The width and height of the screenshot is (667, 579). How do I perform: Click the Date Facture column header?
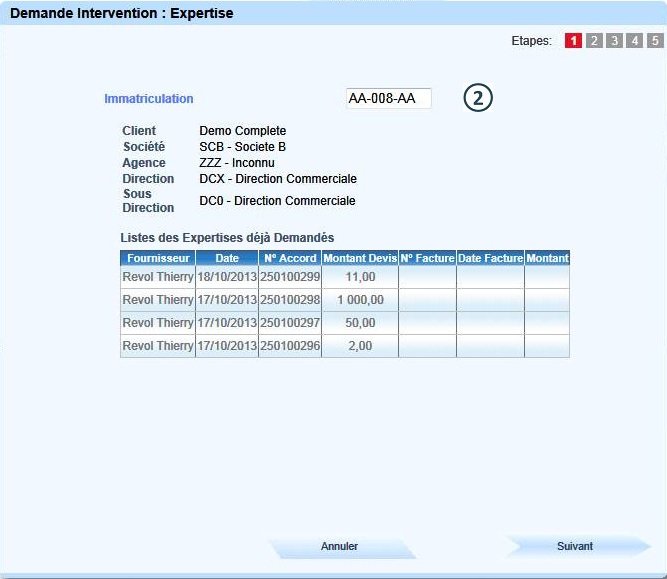tap(490, 258)
